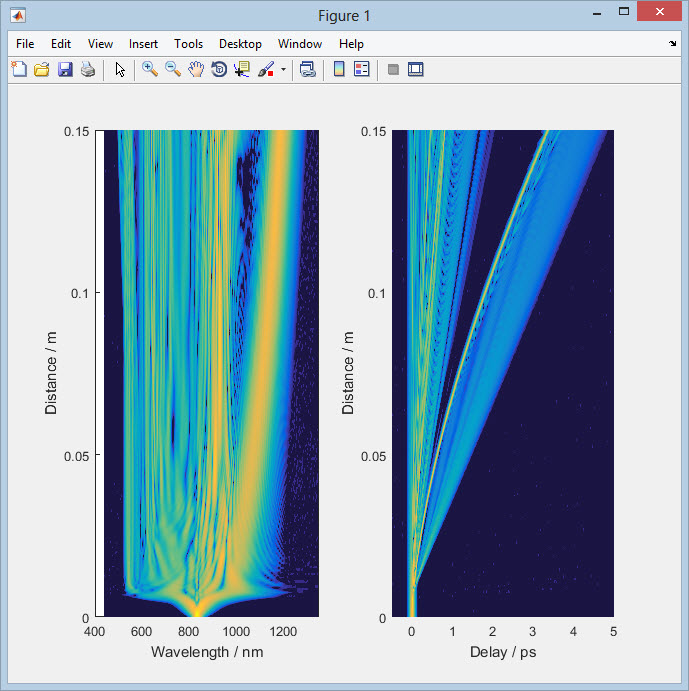
Task: Activate the Rotate 3D tool
Action: pyautogui.click(x=219, y=69)
